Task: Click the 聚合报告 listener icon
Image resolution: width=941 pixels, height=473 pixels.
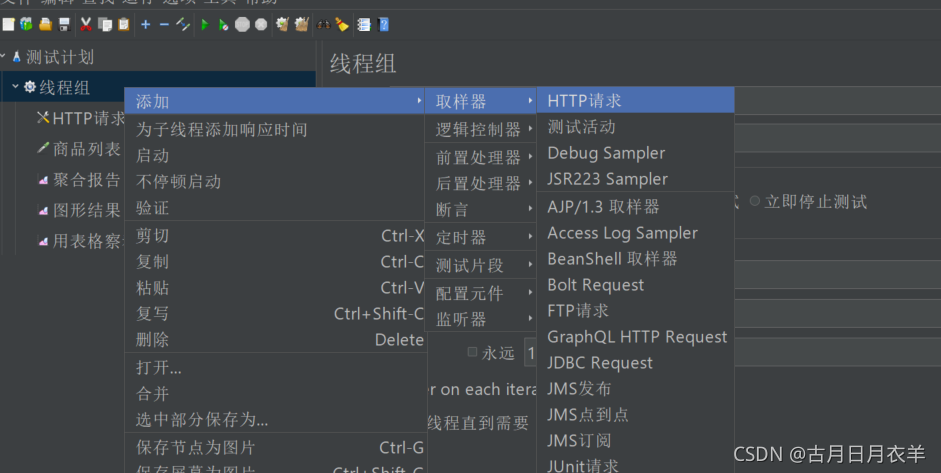Action: click(x=43, y=179)
